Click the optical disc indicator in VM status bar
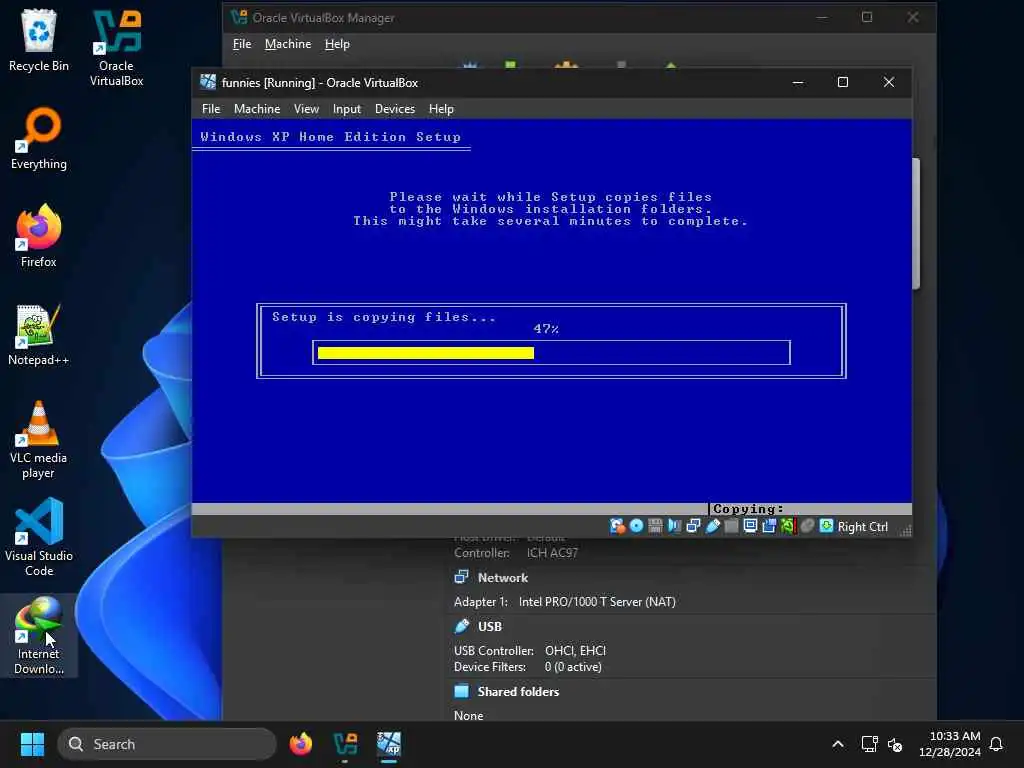Image resolution: width=1024 pixels, height=768 pixels. 636,526
